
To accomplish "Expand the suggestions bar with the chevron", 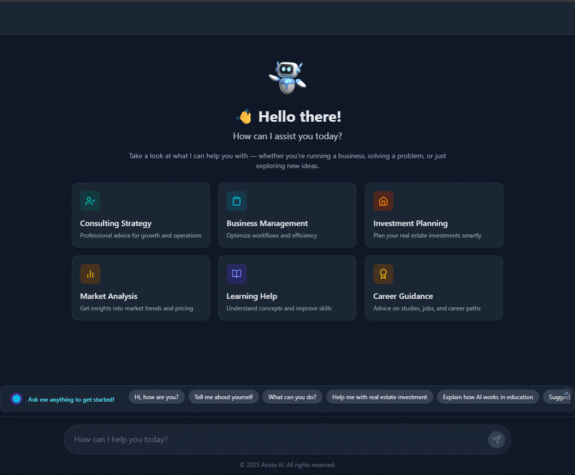I will tap(567, 394).
